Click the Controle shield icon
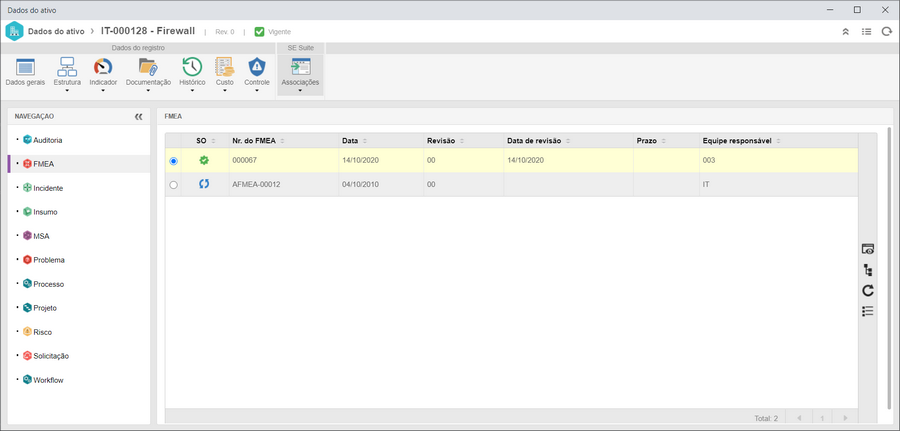The height and width of the screenshot is (431, 900). click(x=257, y=67)
